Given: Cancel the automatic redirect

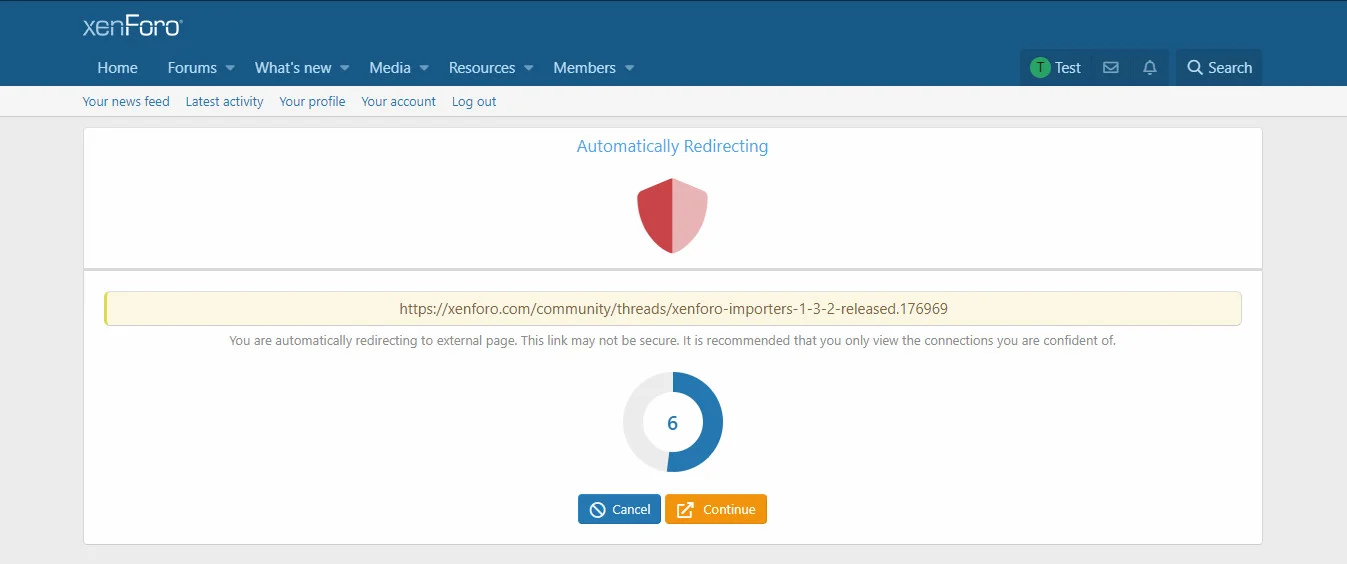Looking at the screenshot, I should pos(619,509).
